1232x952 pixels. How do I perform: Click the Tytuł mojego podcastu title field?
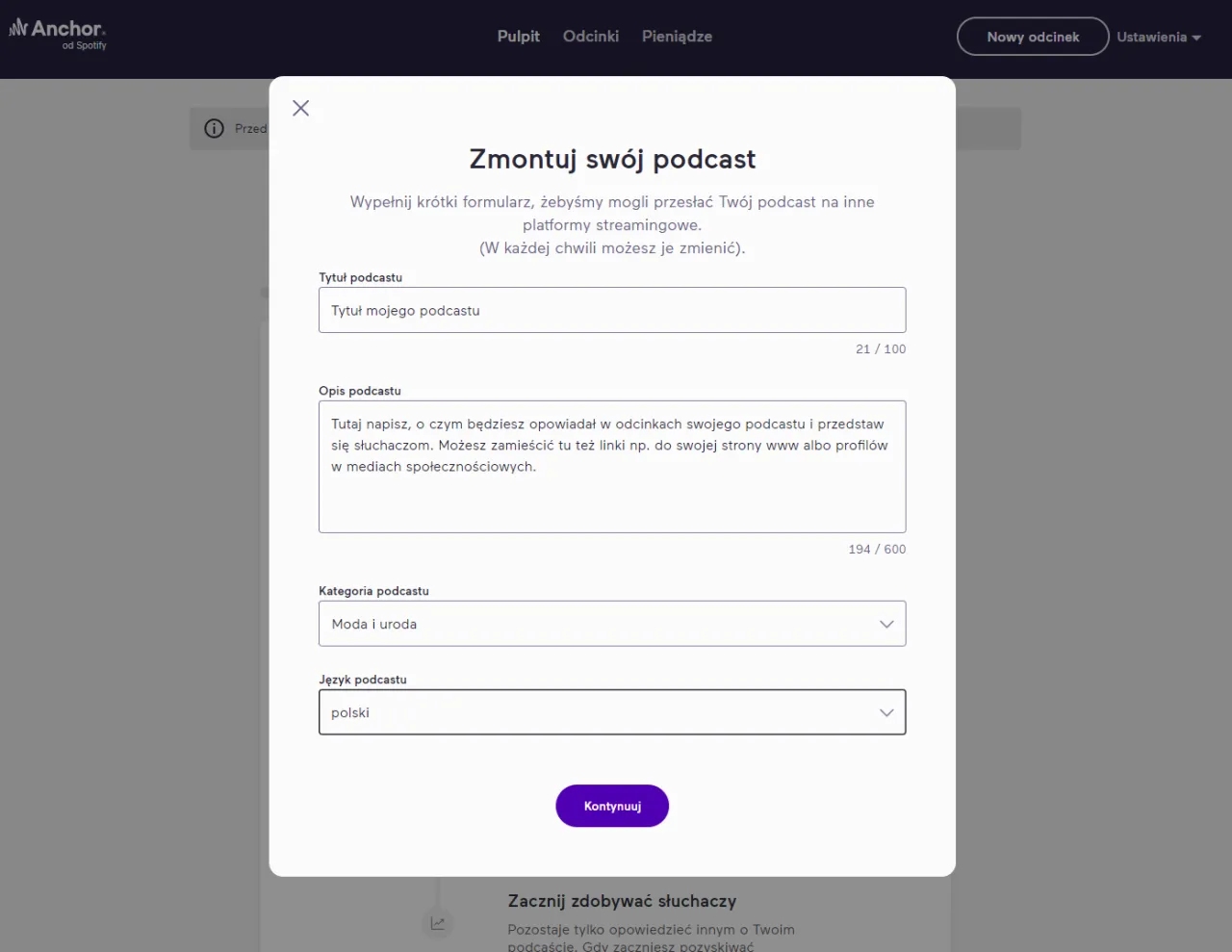point(612,310)
